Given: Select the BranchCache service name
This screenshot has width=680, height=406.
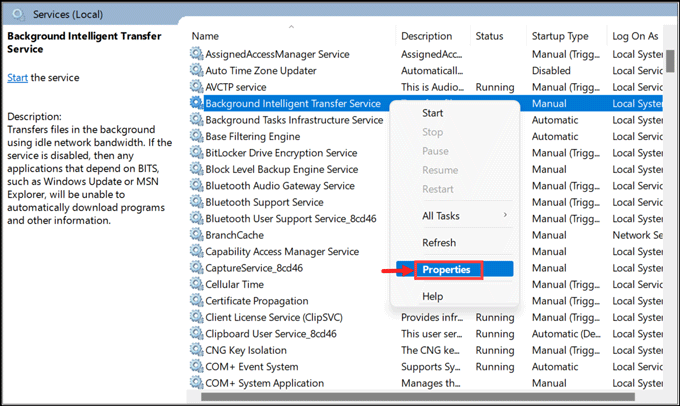Looking at the screenshot, I should click(234, 235).
